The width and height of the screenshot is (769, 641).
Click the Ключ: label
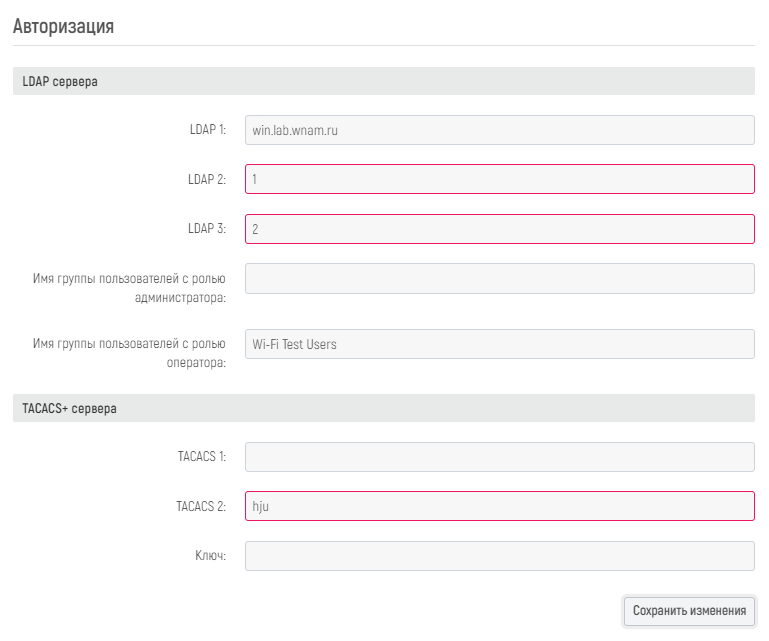pyautogui.click(x=210, y=556)
